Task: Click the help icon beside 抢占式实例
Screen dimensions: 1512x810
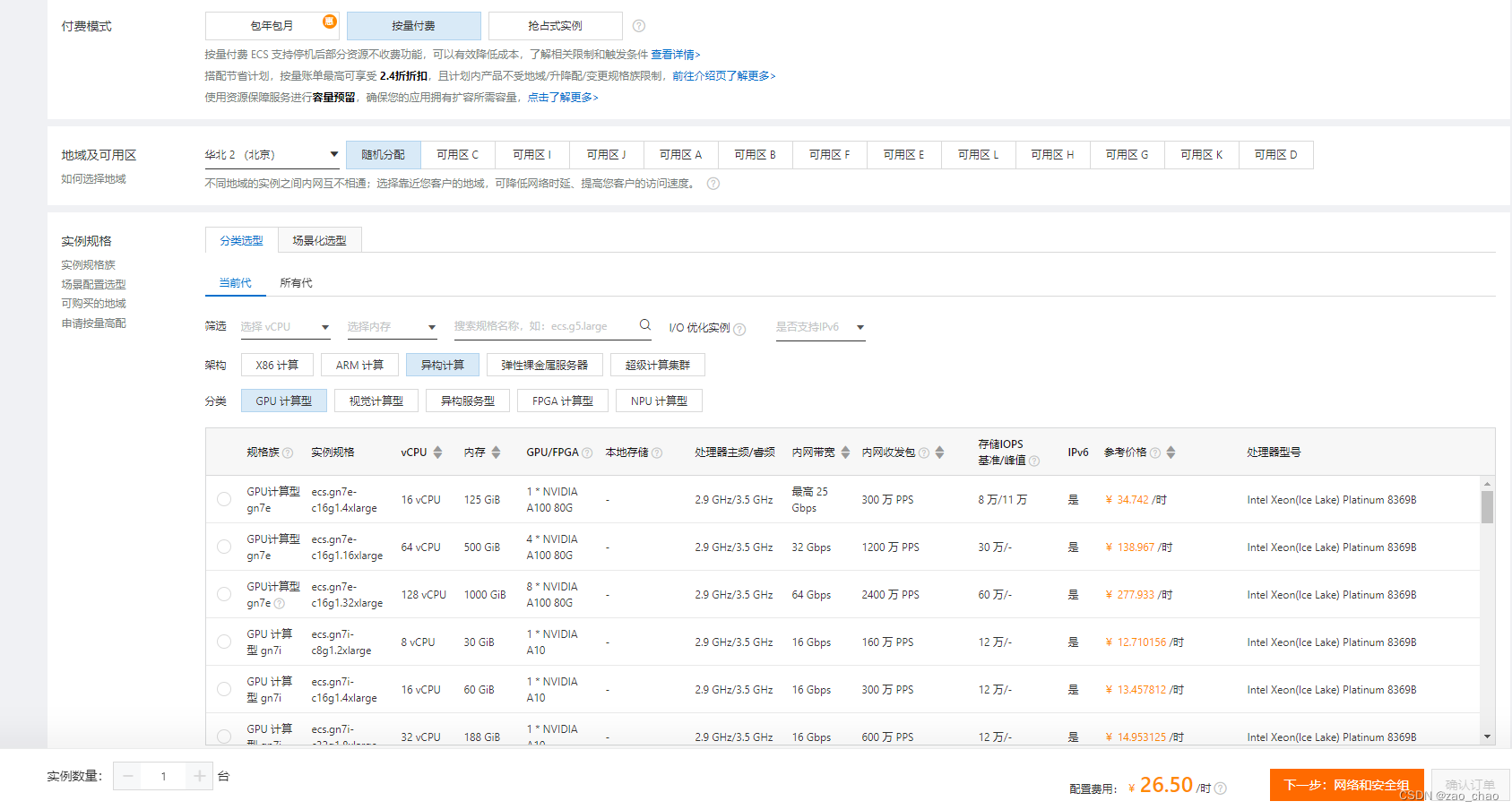Action: [639, 26]
